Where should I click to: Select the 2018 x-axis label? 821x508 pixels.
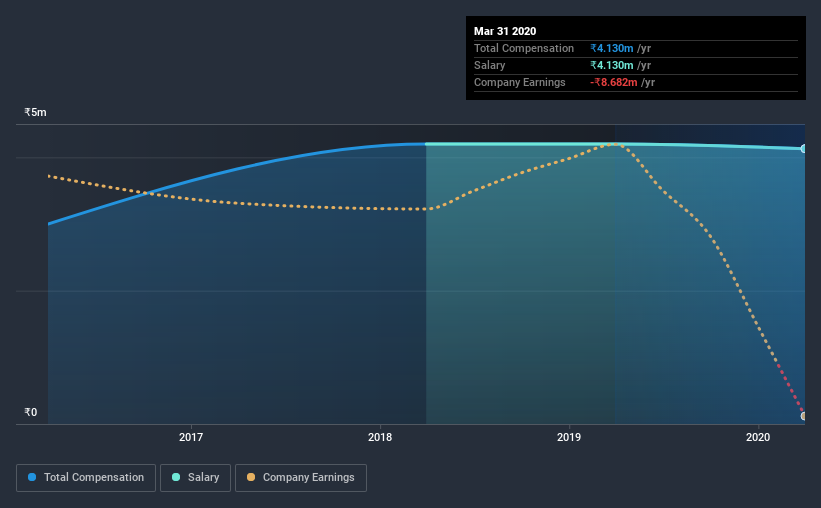[x=380, y=437]
